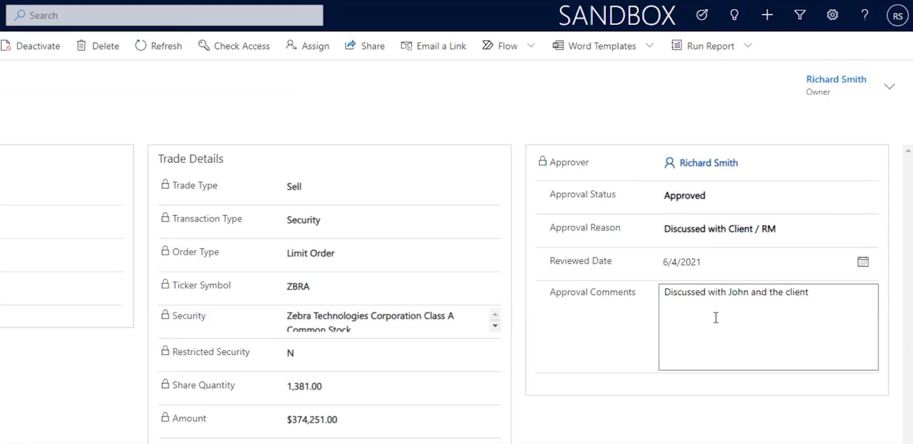This screenshot has height=444, width=913.
Task: Open the Reviewed Date calendar picker icon
Action: pyautogui.click(x=863, y=261)
